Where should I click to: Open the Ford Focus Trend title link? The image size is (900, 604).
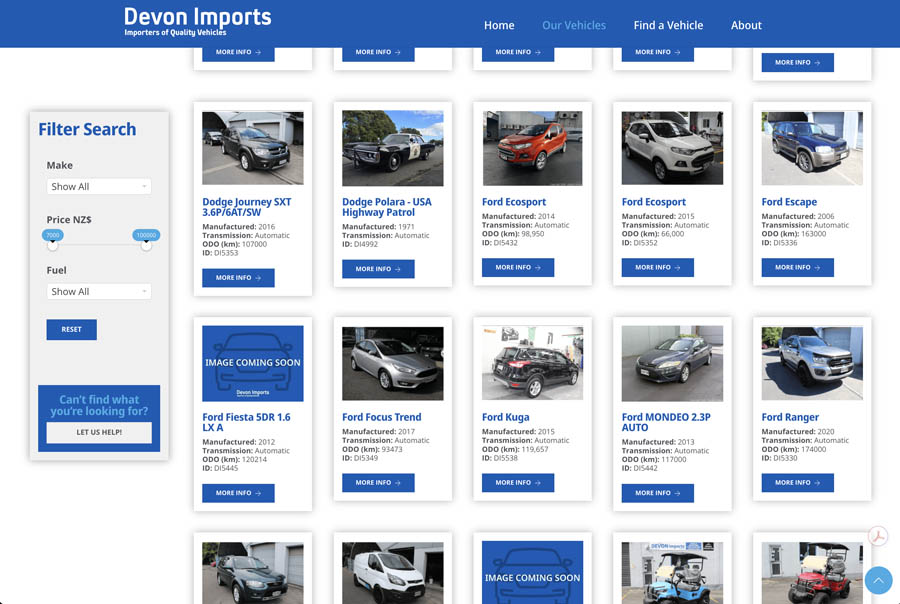[x=382, y=417]
